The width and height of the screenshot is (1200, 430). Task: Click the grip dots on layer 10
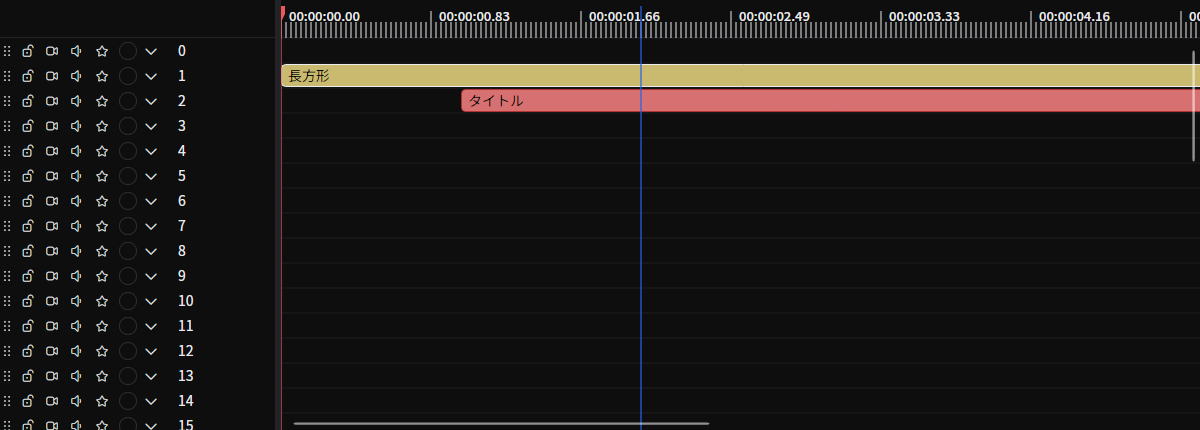[7, 301]
